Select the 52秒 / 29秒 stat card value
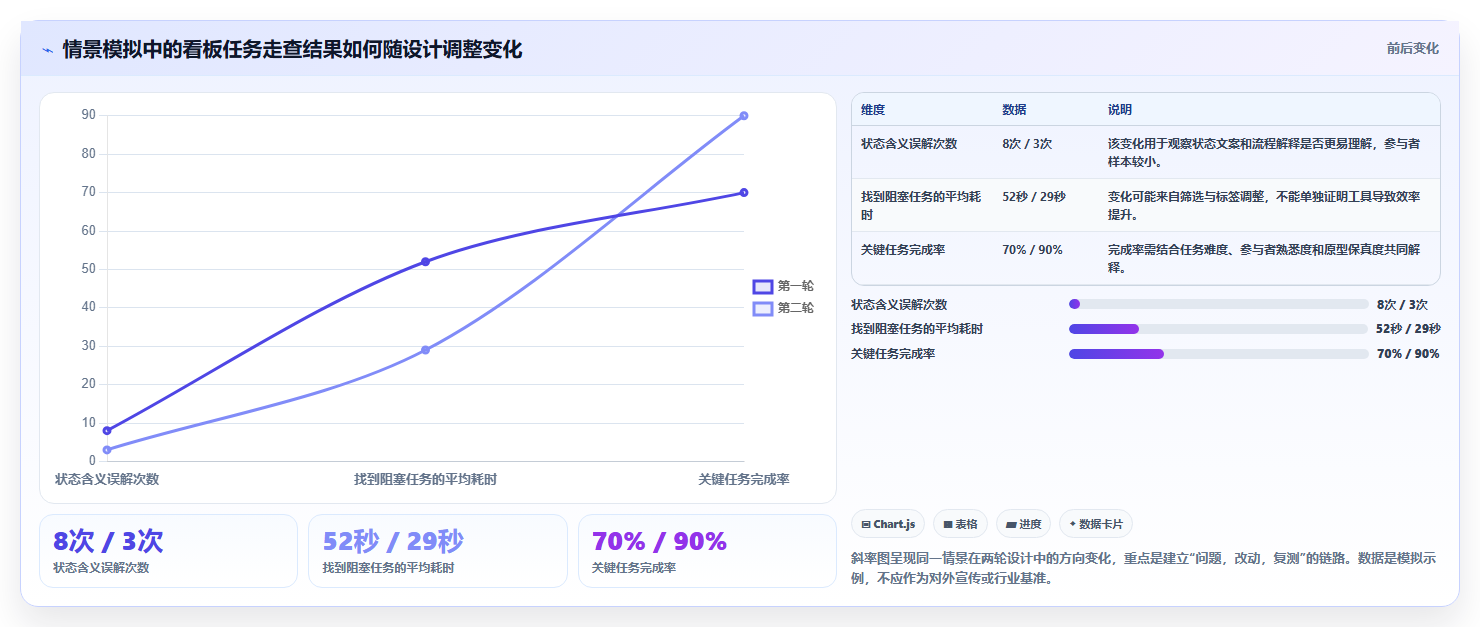This screenshot has width=1480, height=627. coord(393,541)
